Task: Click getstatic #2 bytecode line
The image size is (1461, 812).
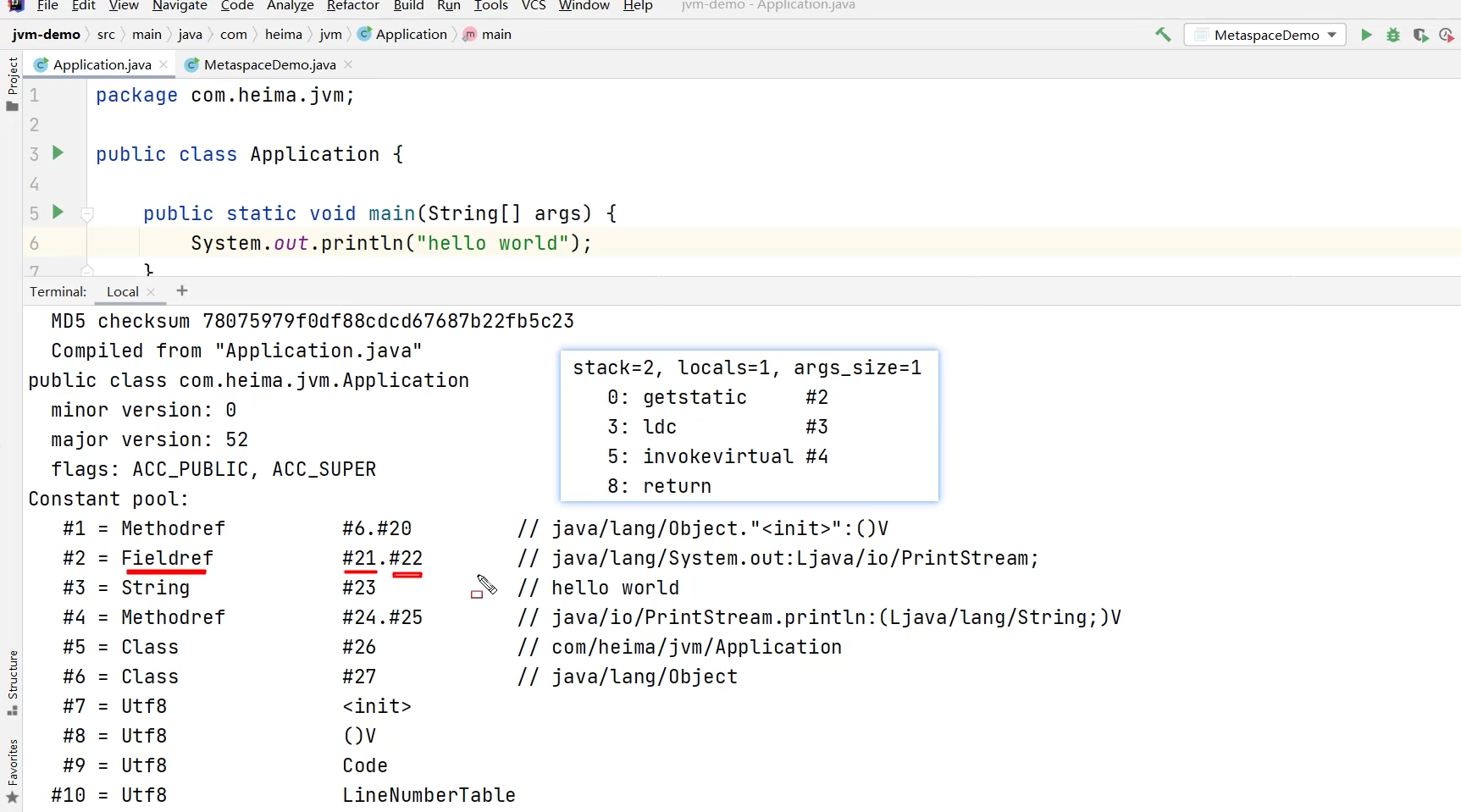Action: pyautogui.click(x=717, y=397)
